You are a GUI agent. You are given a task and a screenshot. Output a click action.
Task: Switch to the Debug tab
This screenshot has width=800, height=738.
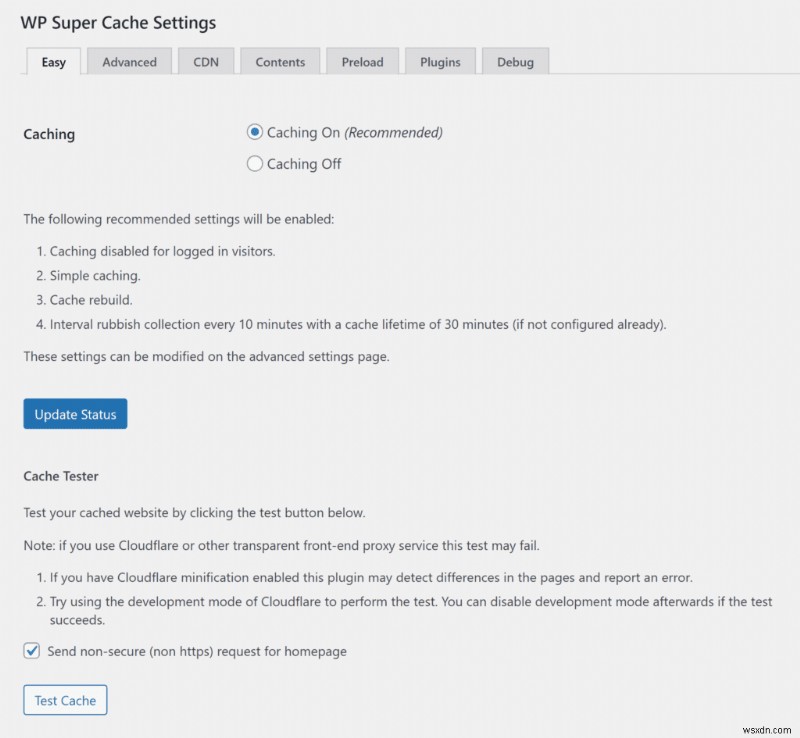[515, 61]
